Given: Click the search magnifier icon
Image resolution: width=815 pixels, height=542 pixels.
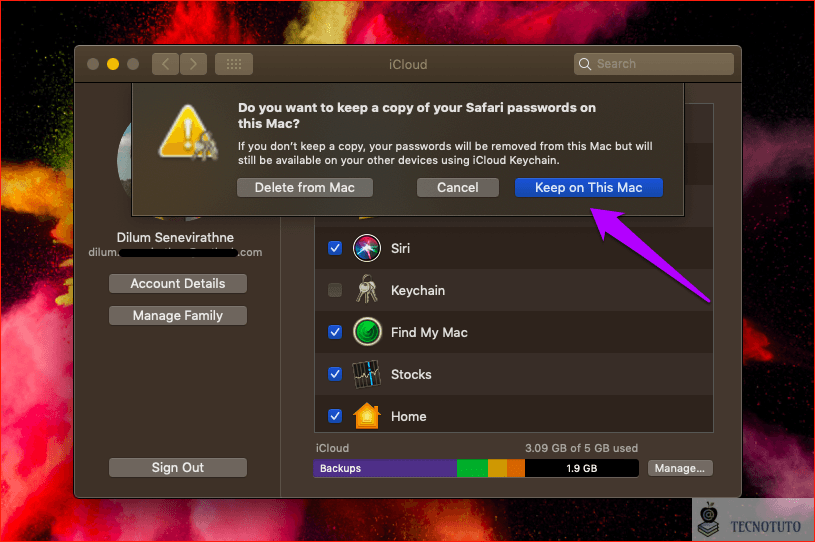Looking at the screenshot, I should tap(585, 64).
